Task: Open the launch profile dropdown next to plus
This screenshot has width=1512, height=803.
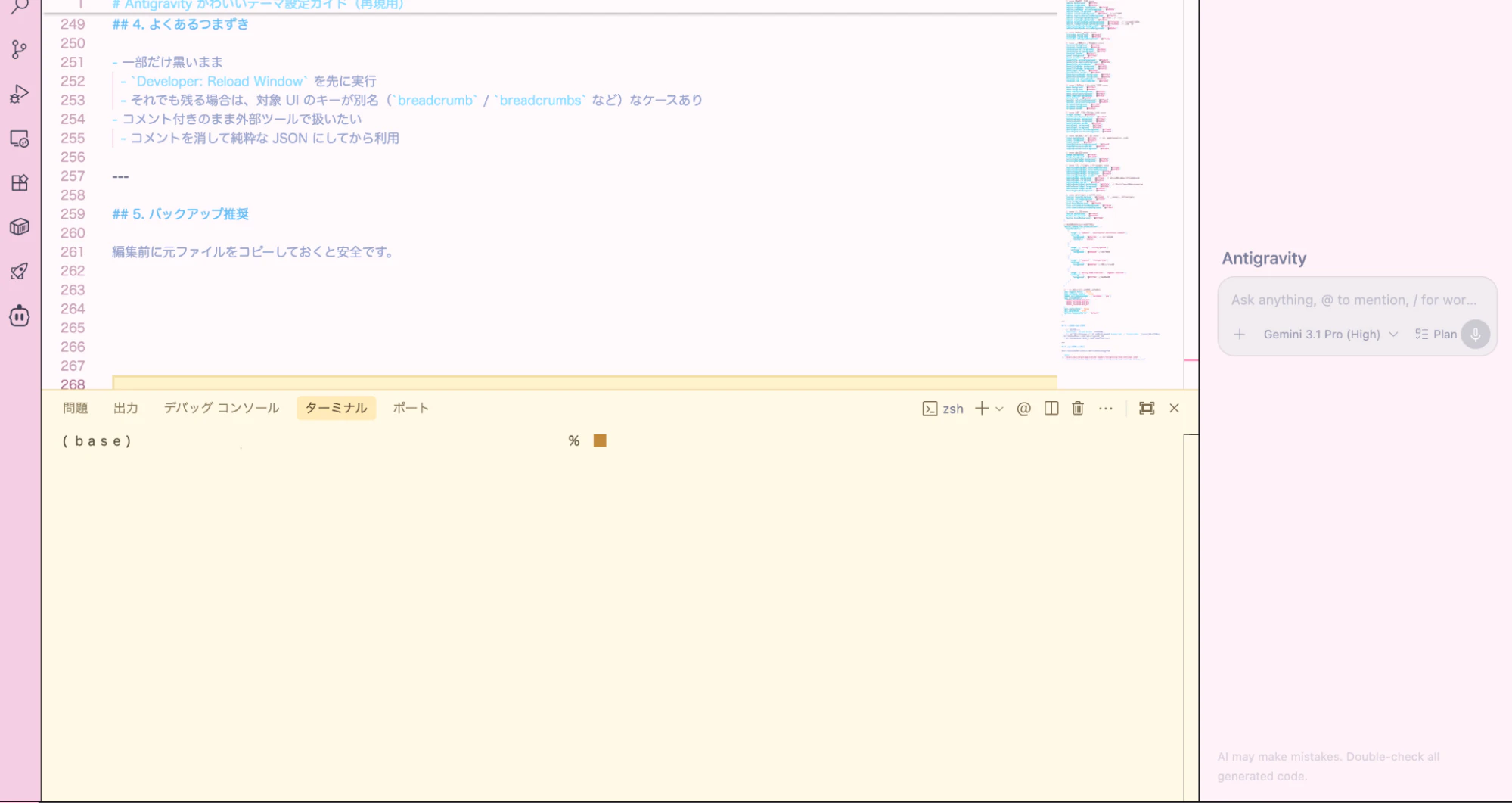Action: click(999, 409)
